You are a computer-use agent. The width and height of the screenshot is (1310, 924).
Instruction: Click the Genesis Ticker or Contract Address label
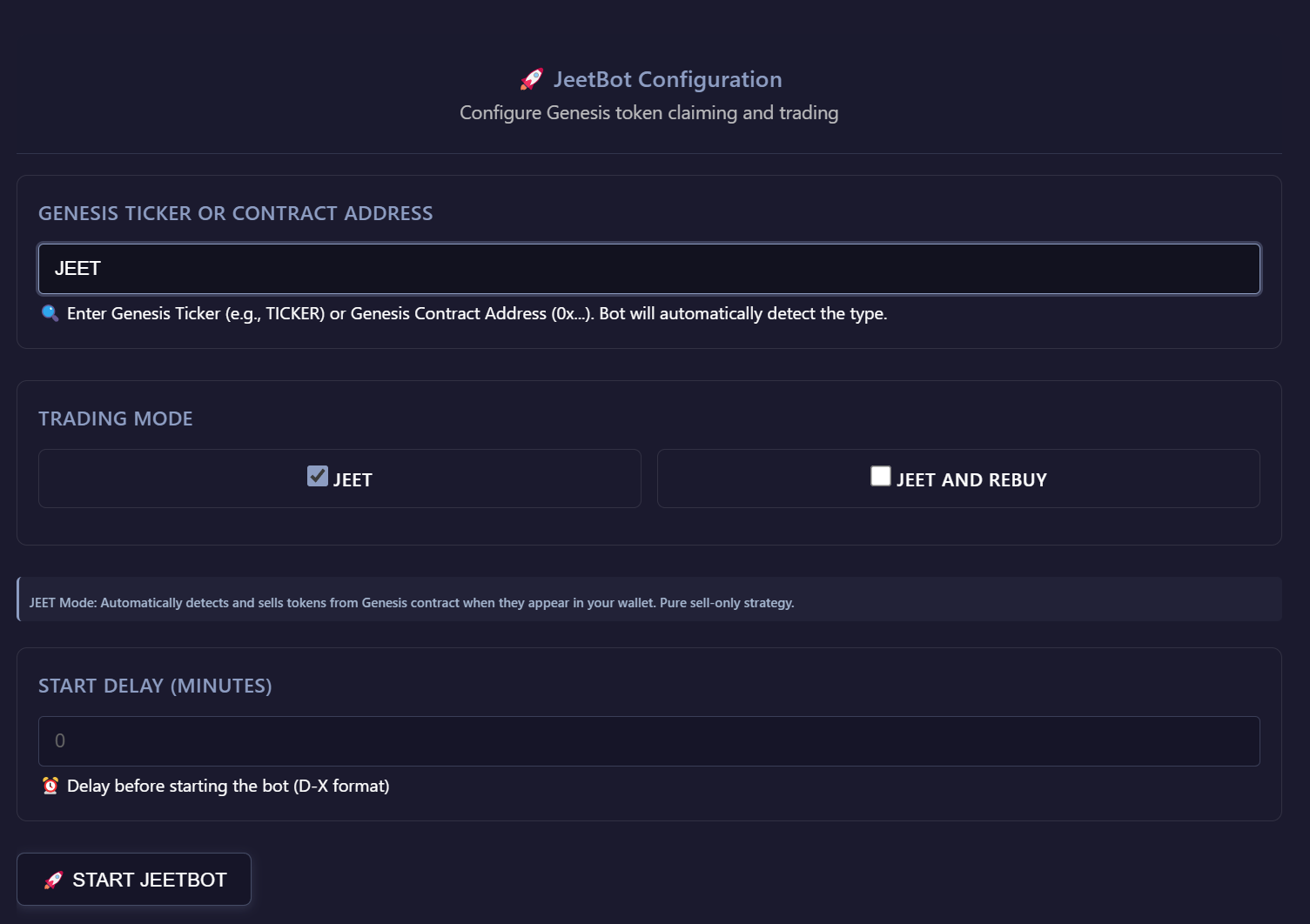point(235,213)
